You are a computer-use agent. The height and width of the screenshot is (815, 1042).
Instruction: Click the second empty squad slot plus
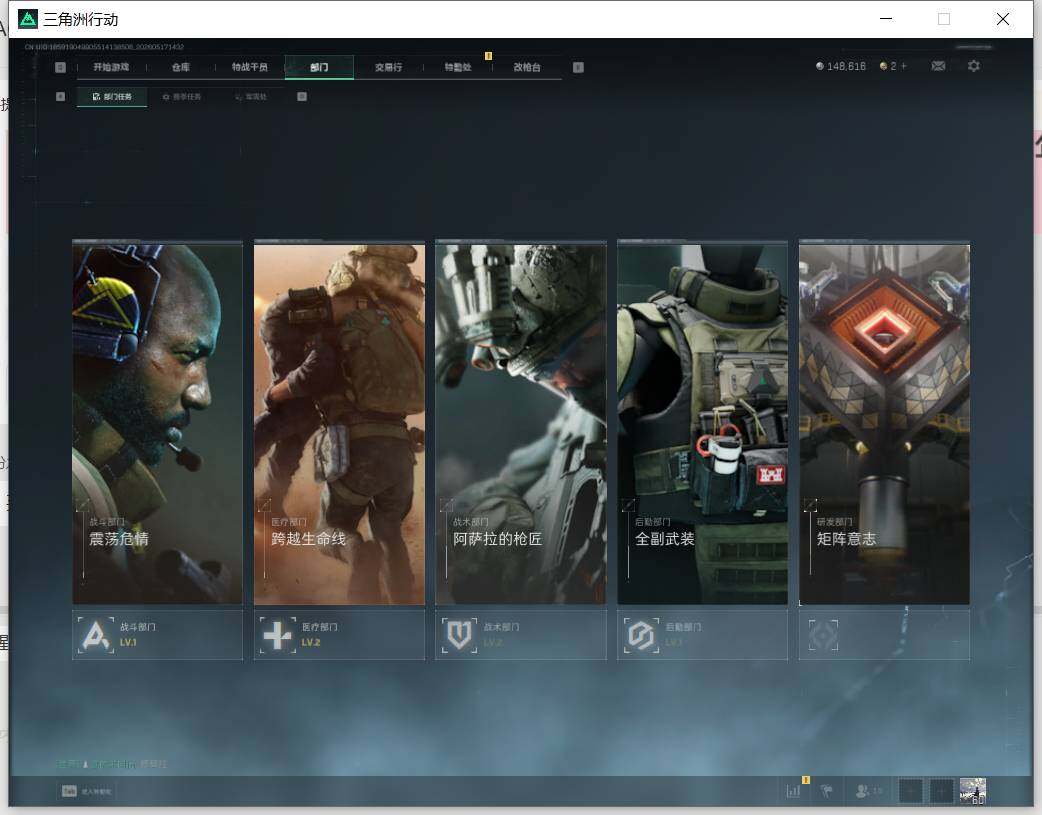[x=941, y=791]
